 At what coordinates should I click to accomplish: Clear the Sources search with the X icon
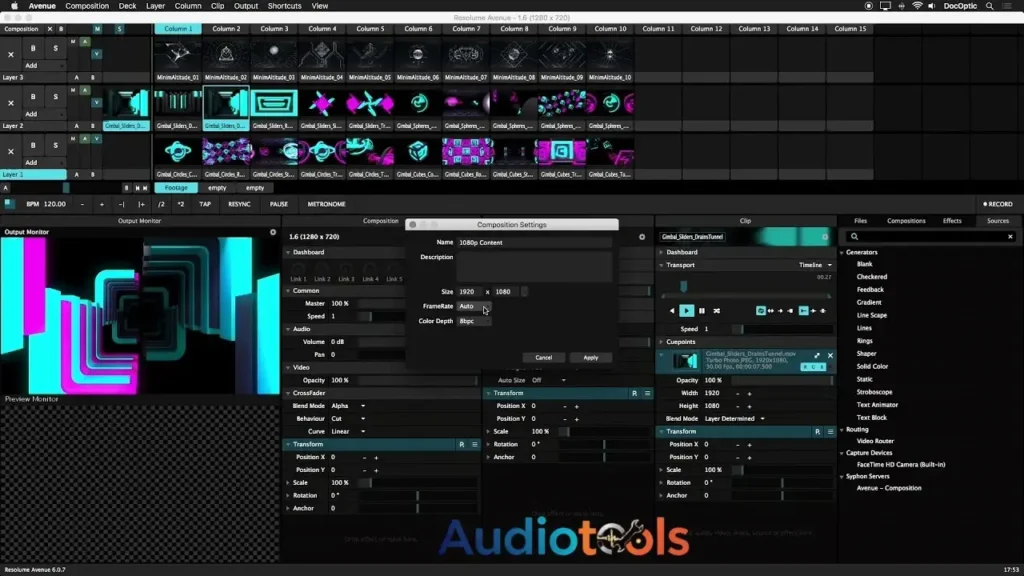1010,236
